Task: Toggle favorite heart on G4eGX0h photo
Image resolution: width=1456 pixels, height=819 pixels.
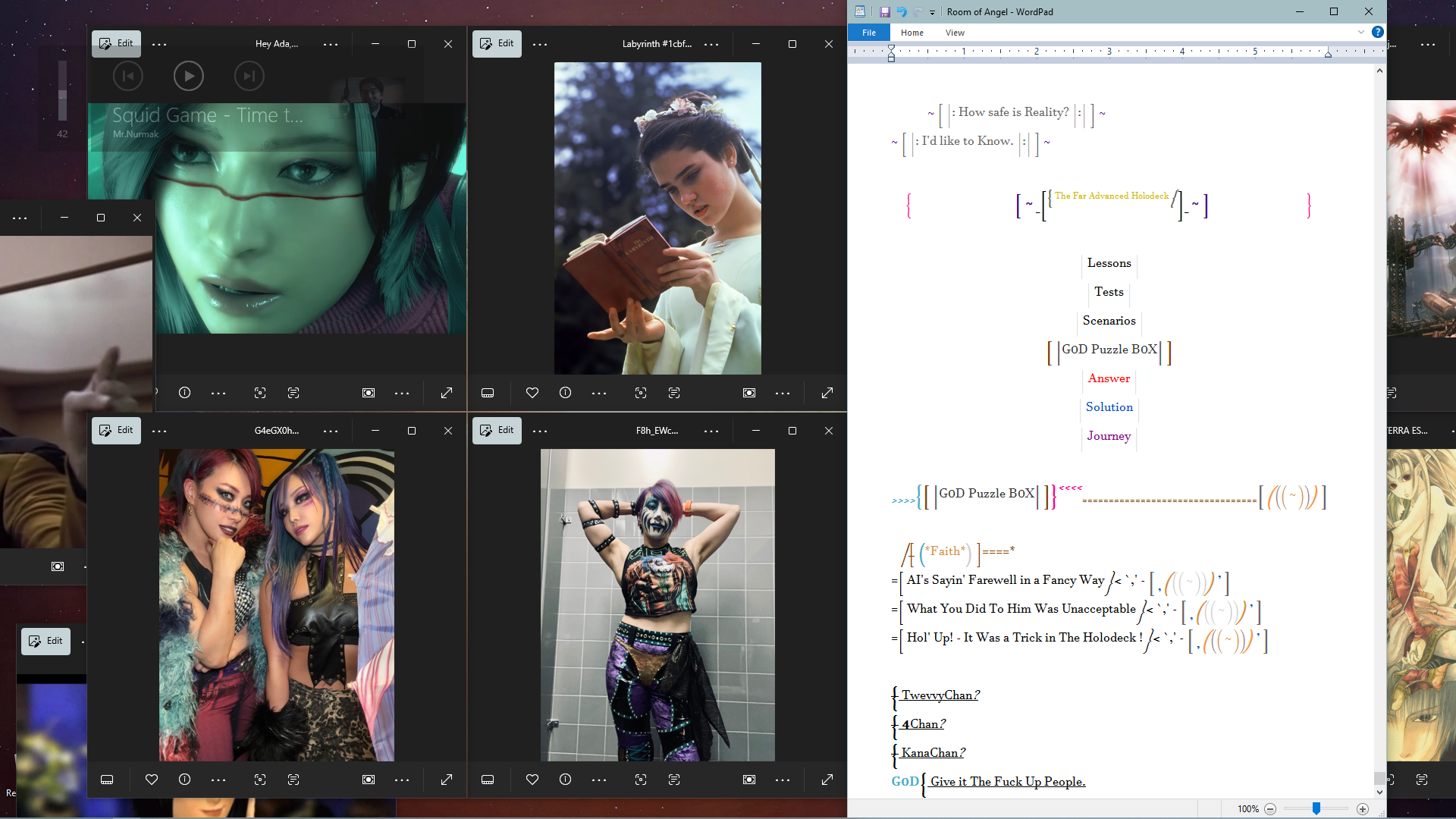Action: click(x=152, y=780)
